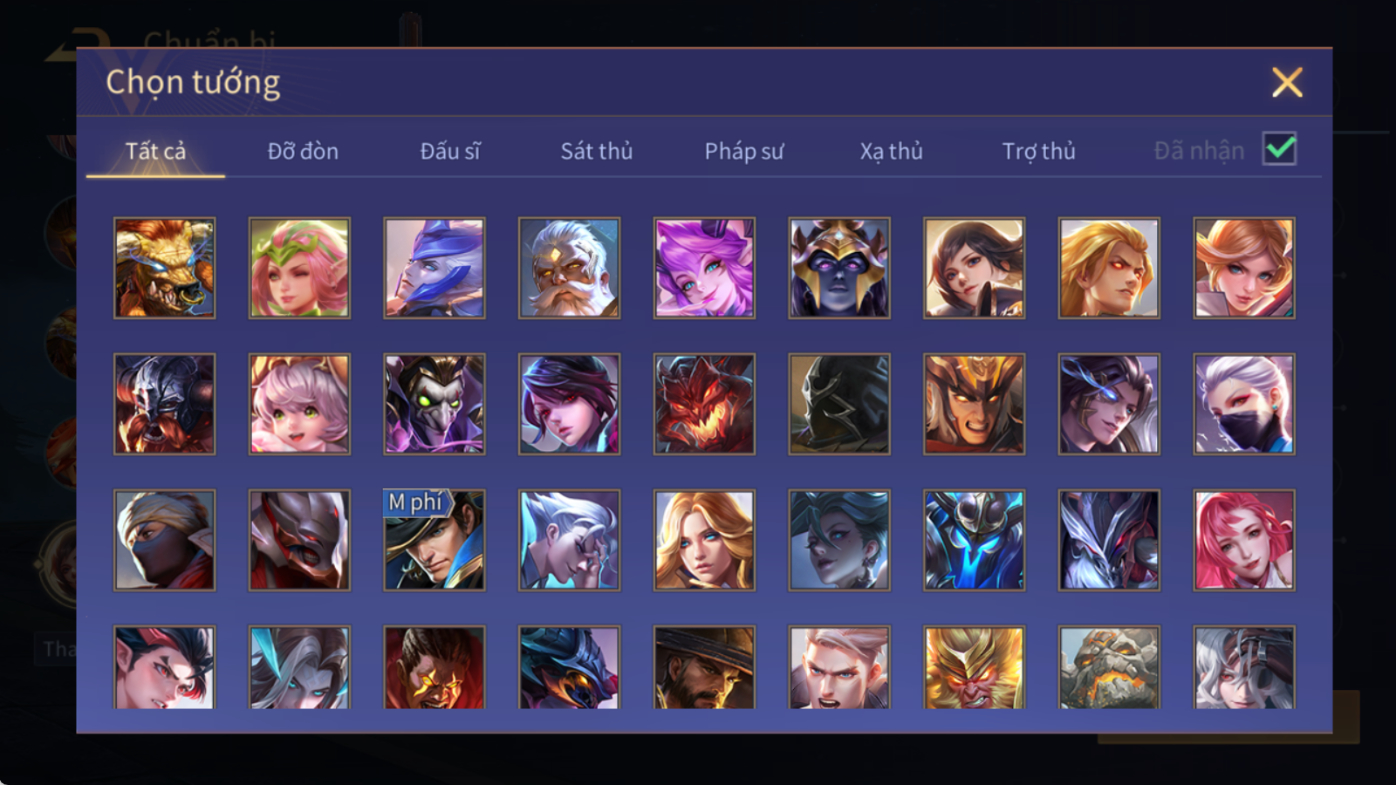1396x785 pixels.
Task: Filter heroes by Xạ thủ
Action: tap(891, 151)
